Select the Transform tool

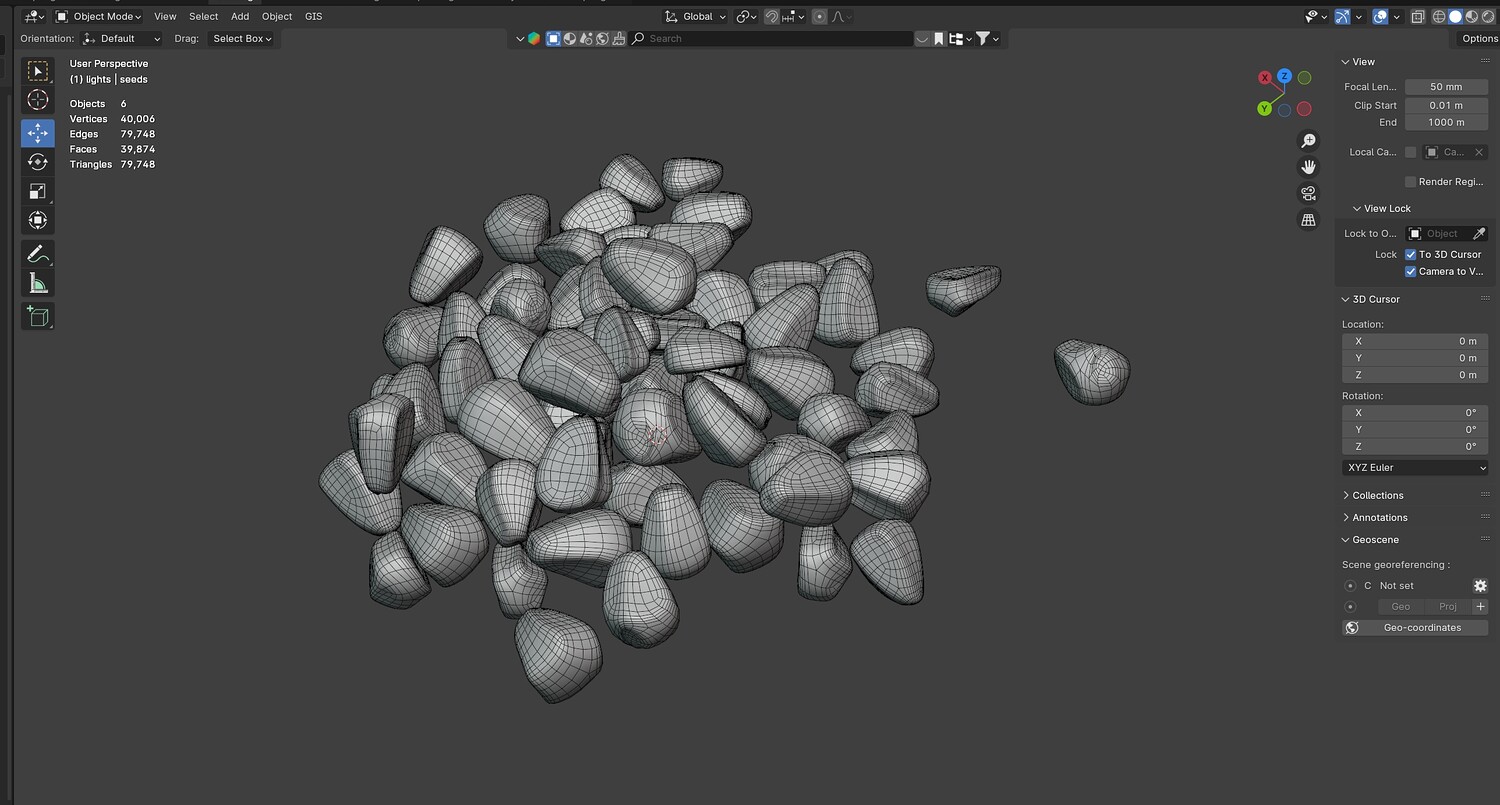(x=38, y=220)
